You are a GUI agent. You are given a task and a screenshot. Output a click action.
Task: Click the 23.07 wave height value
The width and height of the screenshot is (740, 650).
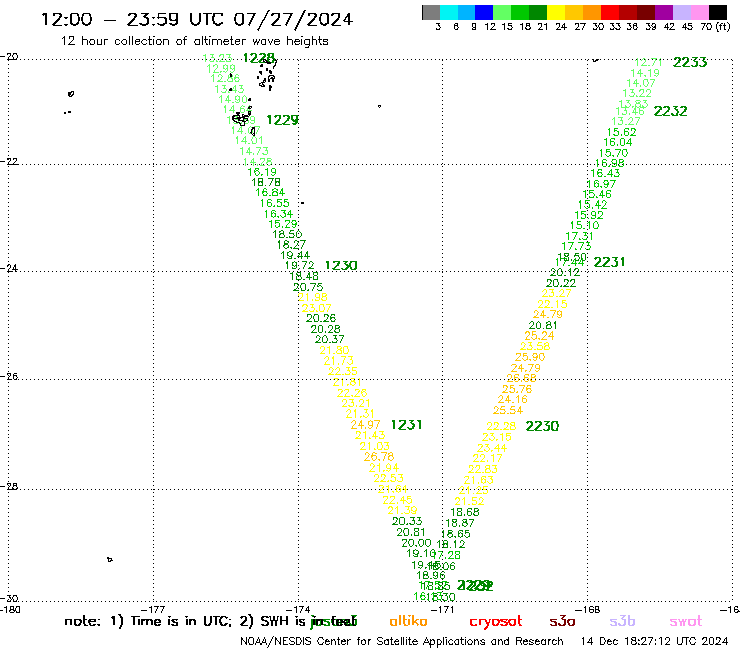pyautogui.click(x=317, y=308)
